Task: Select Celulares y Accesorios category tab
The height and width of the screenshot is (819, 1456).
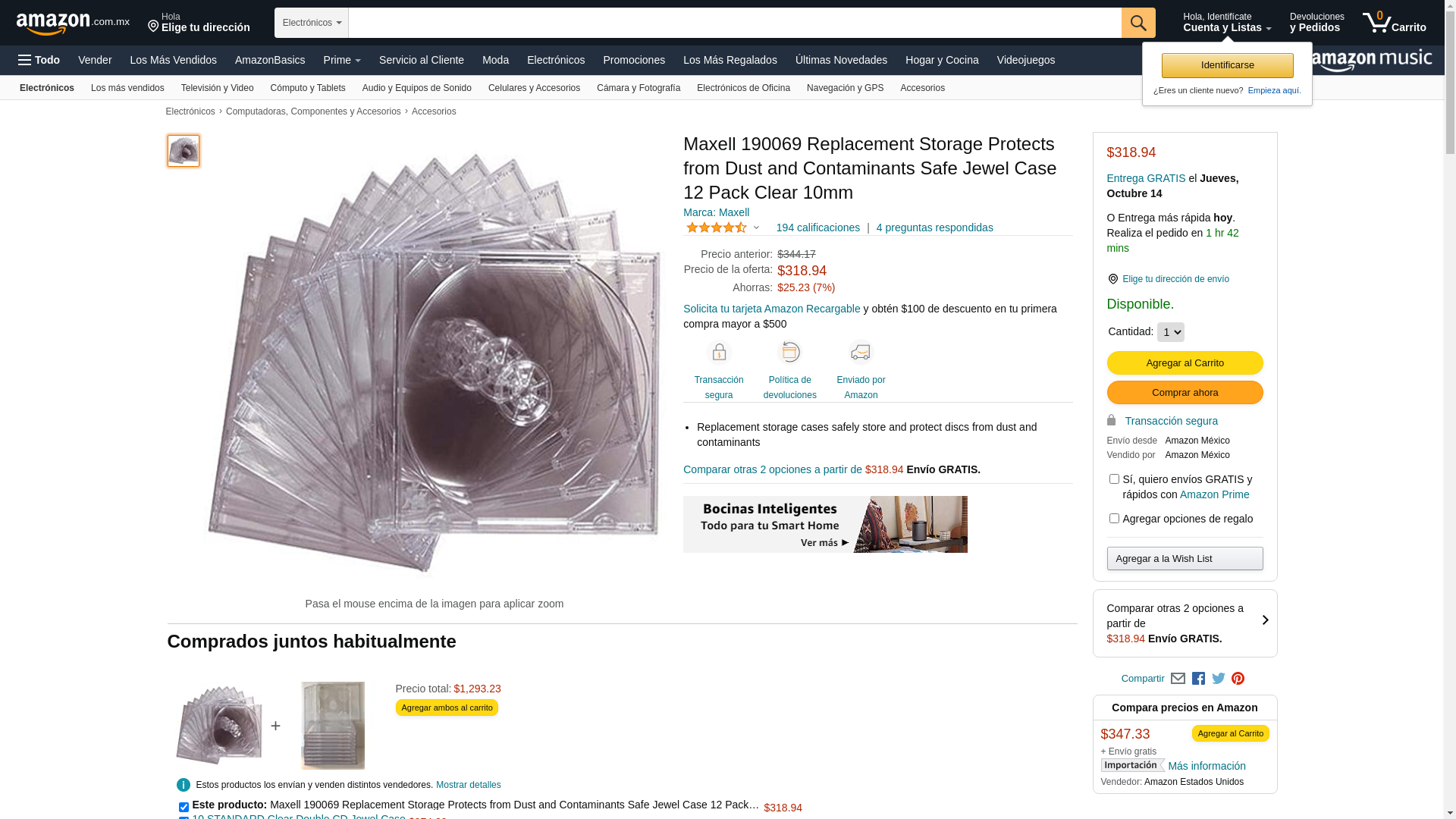Action: coord(534,88)
